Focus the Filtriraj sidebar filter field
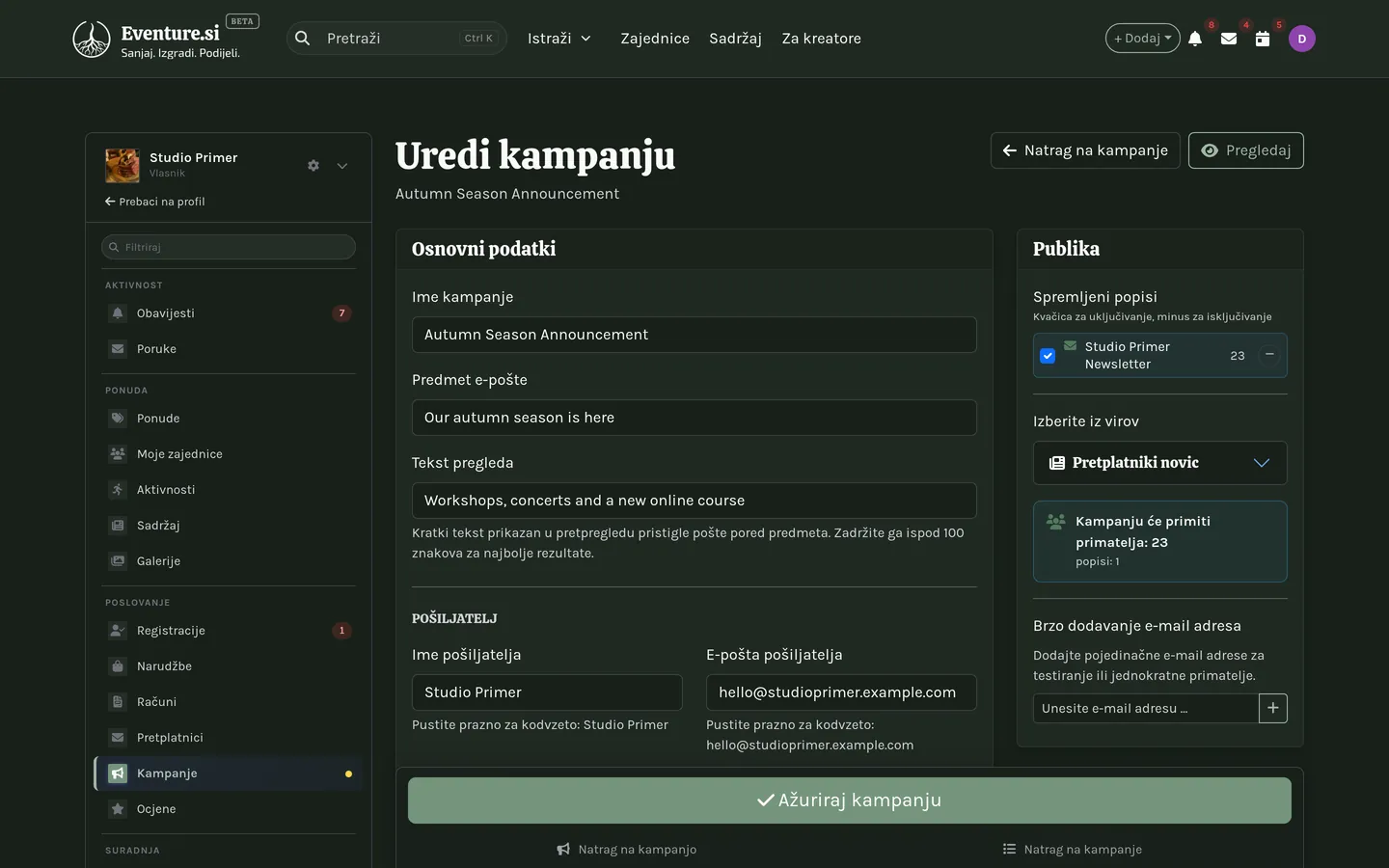Viewport: 1389px width, 868px height. pos(229,247)
